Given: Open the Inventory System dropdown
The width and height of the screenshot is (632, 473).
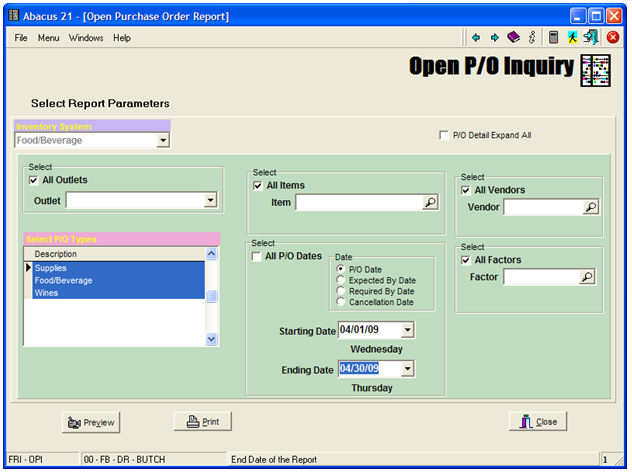Looking at the screenshot, I should coord(163,141).
